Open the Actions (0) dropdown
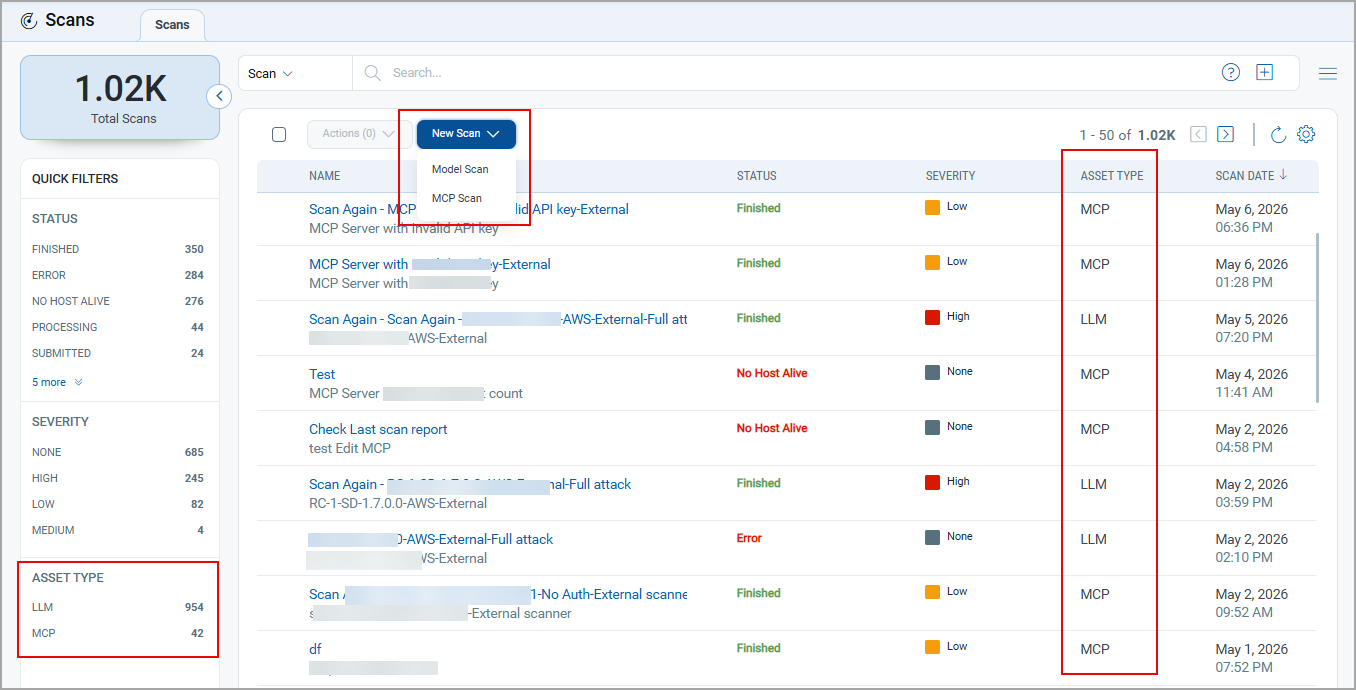Image resolution: width=1356 pixels, height=690 pixels. 359,134
